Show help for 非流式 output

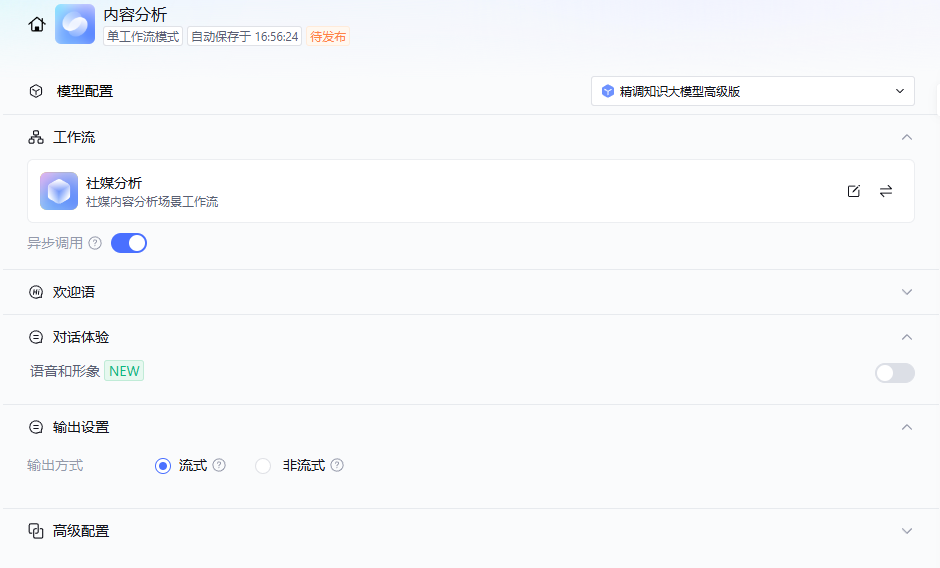click(337, 465)
